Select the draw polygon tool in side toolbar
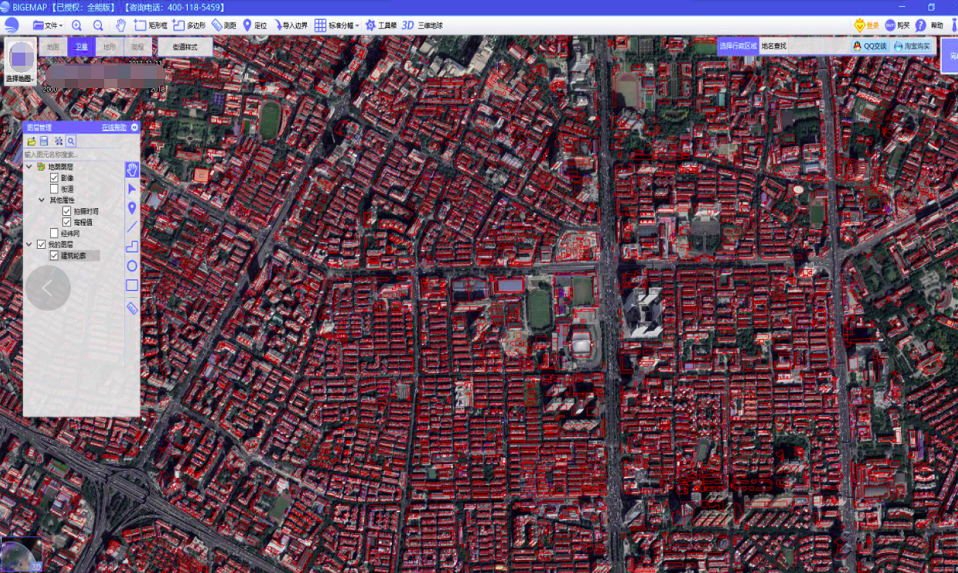The height and width of the screenshot is (573, 958). tap(132, 247)
